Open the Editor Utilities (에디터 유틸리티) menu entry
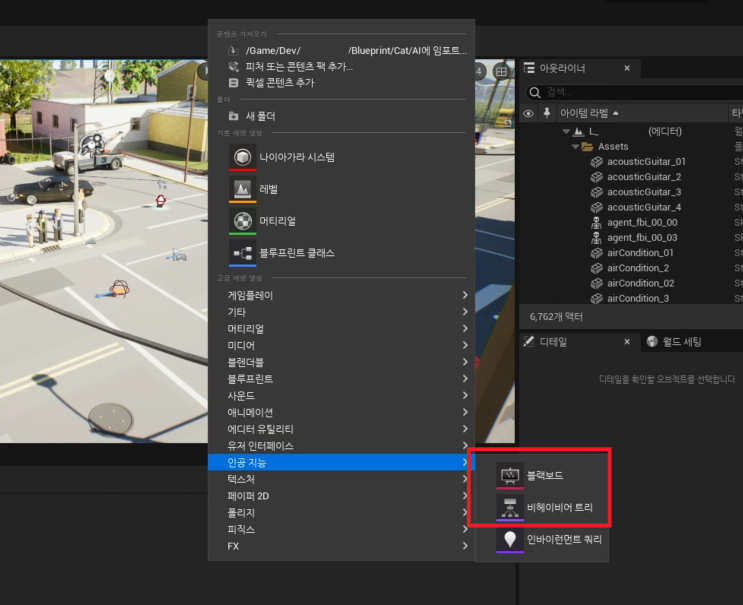The width and height of the screenshot is (743, 605). [x=341, y=429]
